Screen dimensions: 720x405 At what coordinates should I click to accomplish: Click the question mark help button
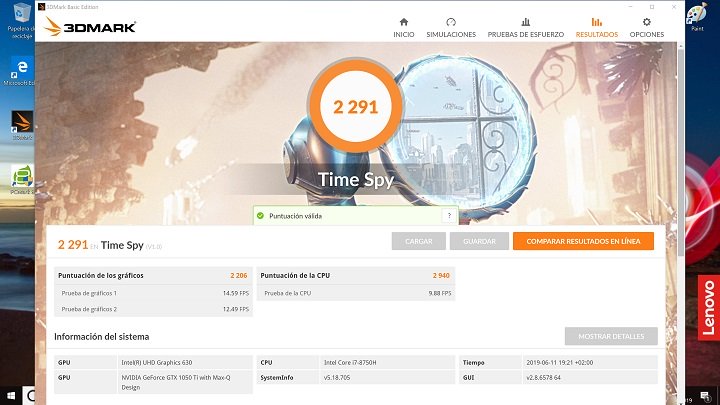448,215
